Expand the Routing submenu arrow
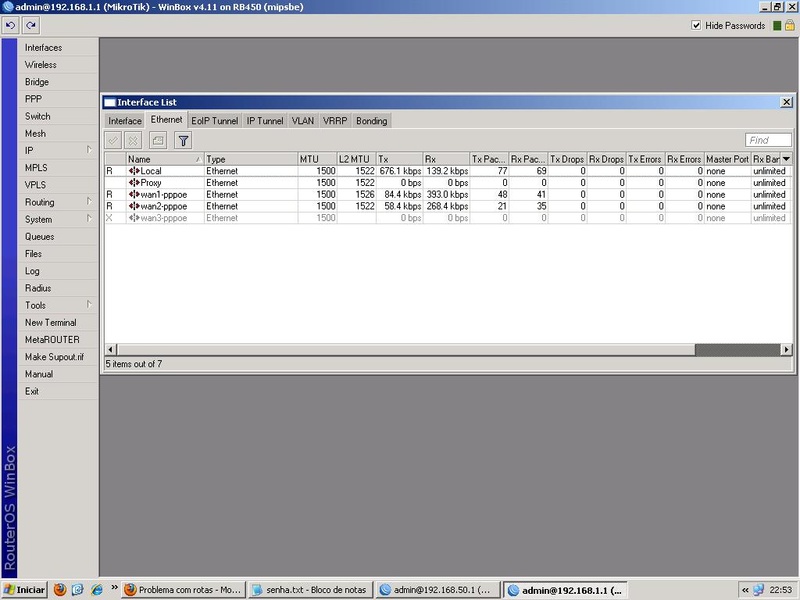The height and width of the screenshot is (600, 800). pos(89,202)
